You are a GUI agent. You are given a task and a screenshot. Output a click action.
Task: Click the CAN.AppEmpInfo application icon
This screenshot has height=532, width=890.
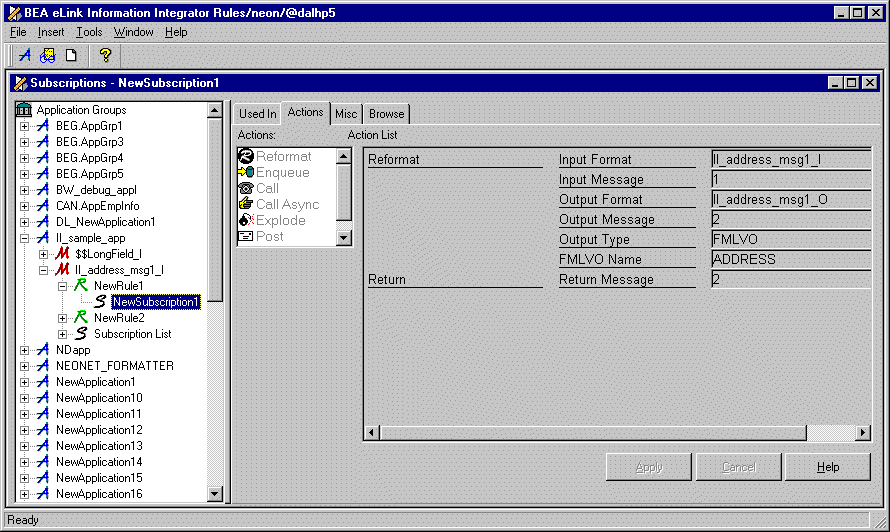tap(43, 206)
